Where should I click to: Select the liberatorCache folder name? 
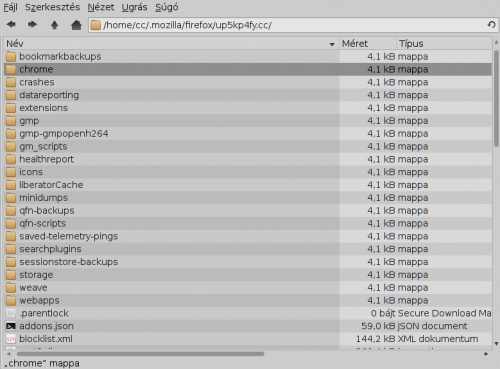(51, 185)
